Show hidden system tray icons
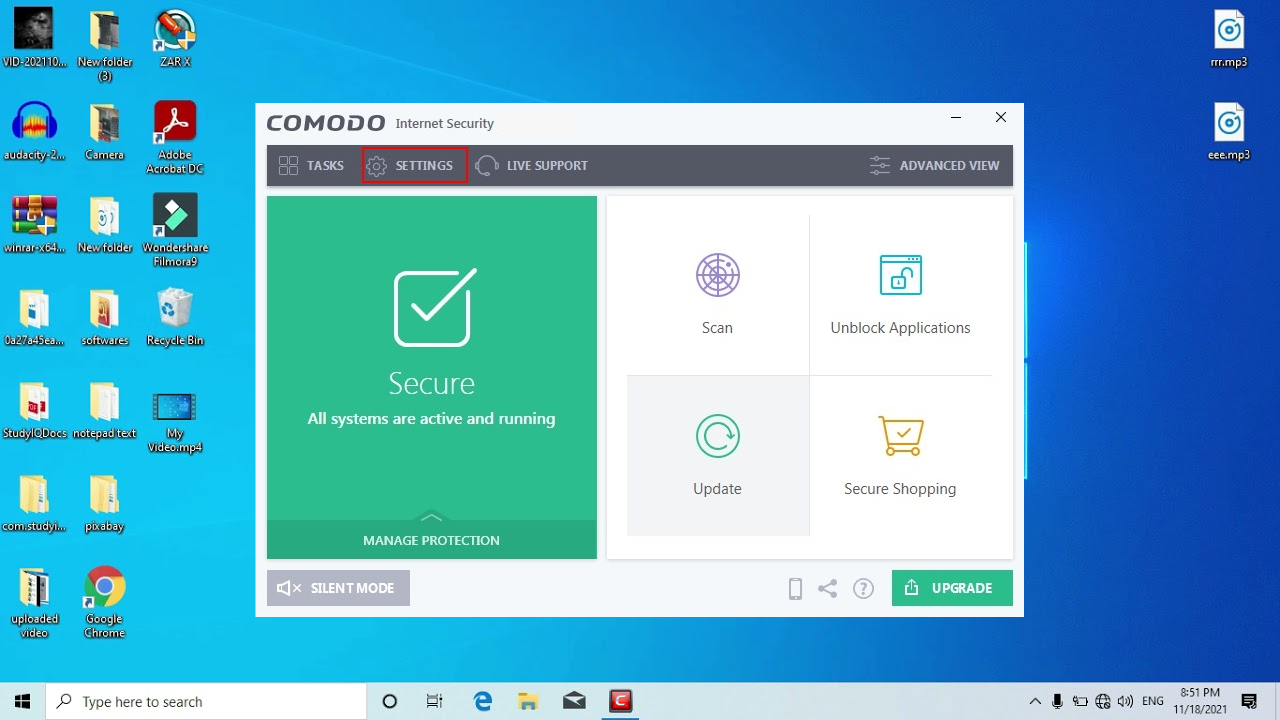Viewport: 1280px width, 720px height. coord(1035,702)
